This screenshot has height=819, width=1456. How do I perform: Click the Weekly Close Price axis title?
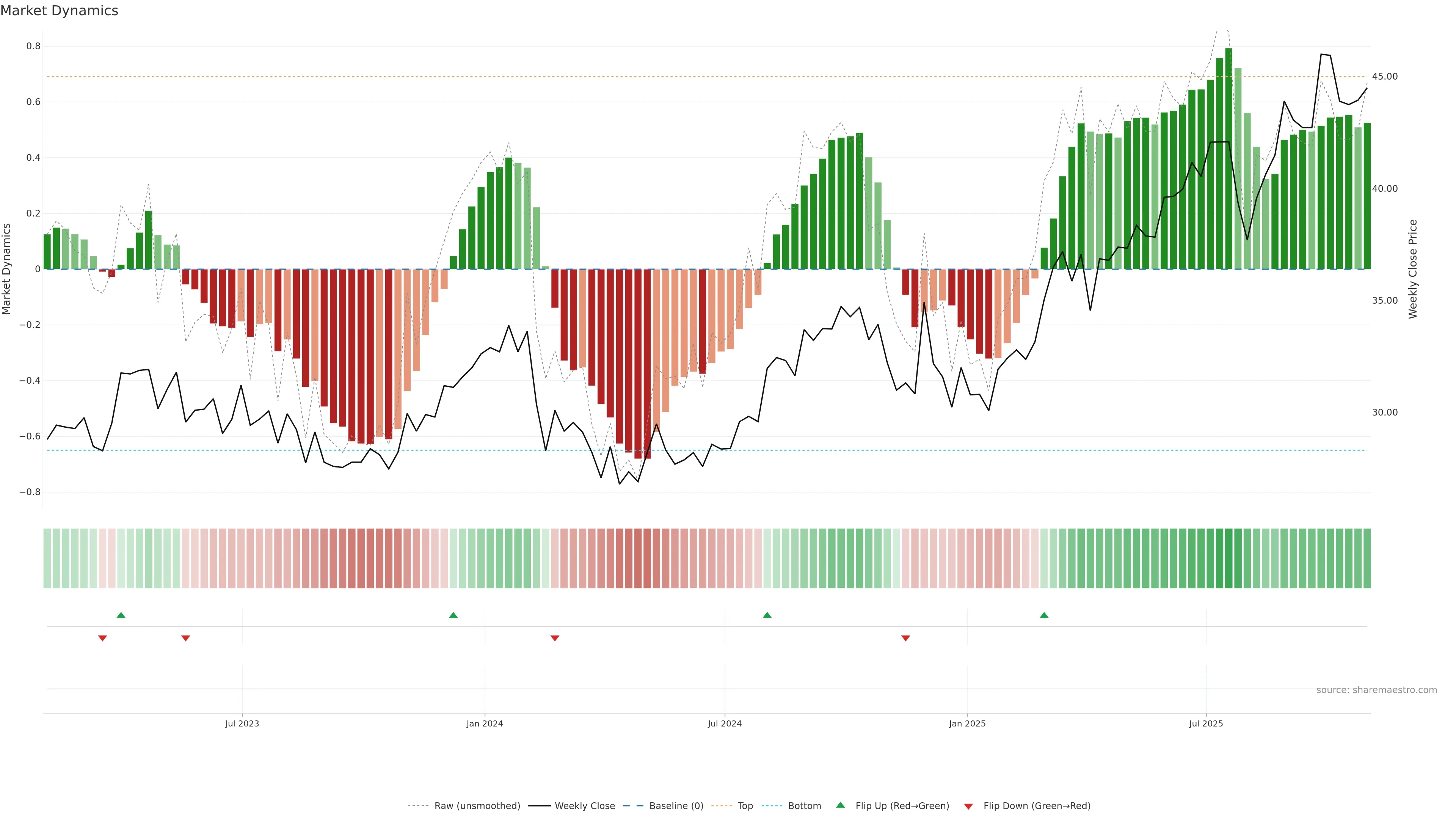click(x=1412, y=269)
